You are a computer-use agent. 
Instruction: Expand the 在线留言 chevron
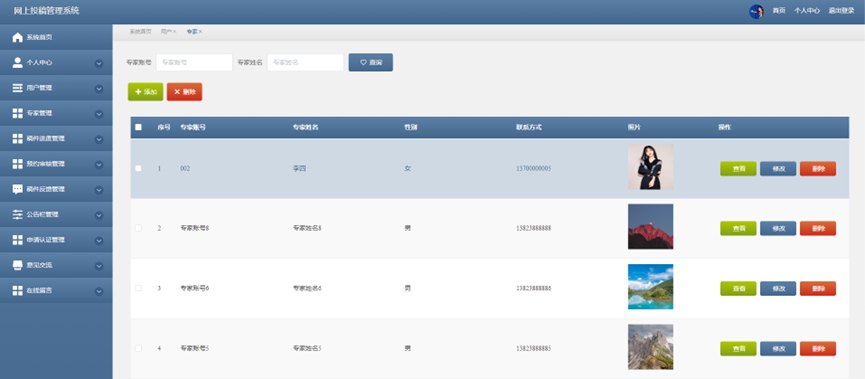tap(99, 291)
